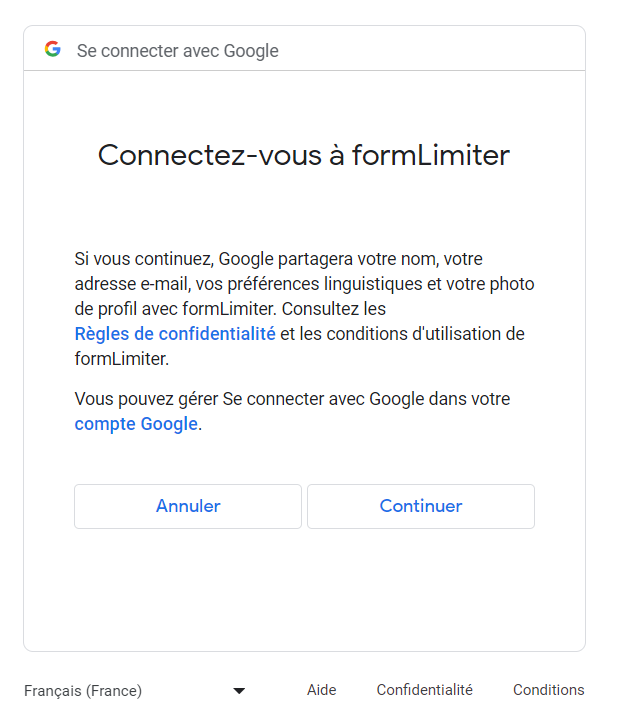
Task: Click the "Se connecter avec Google" header text
Action: [177, 51]
